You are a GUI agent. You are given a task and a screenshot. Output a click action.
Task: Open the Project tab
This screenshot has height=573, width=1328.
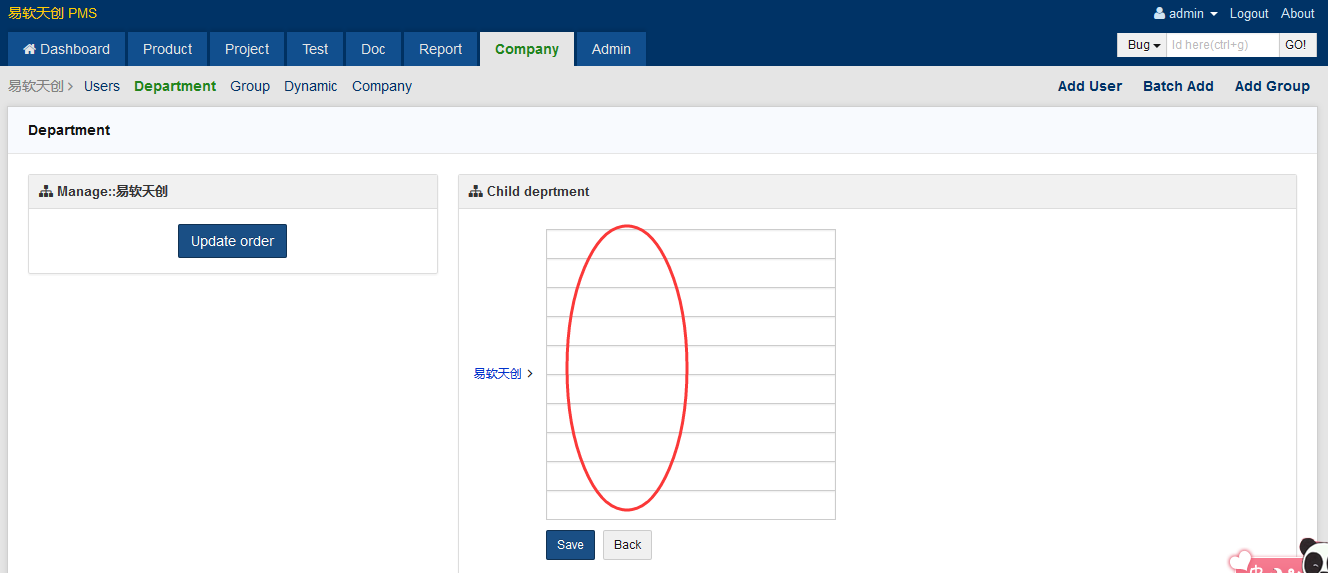[247, 49]
